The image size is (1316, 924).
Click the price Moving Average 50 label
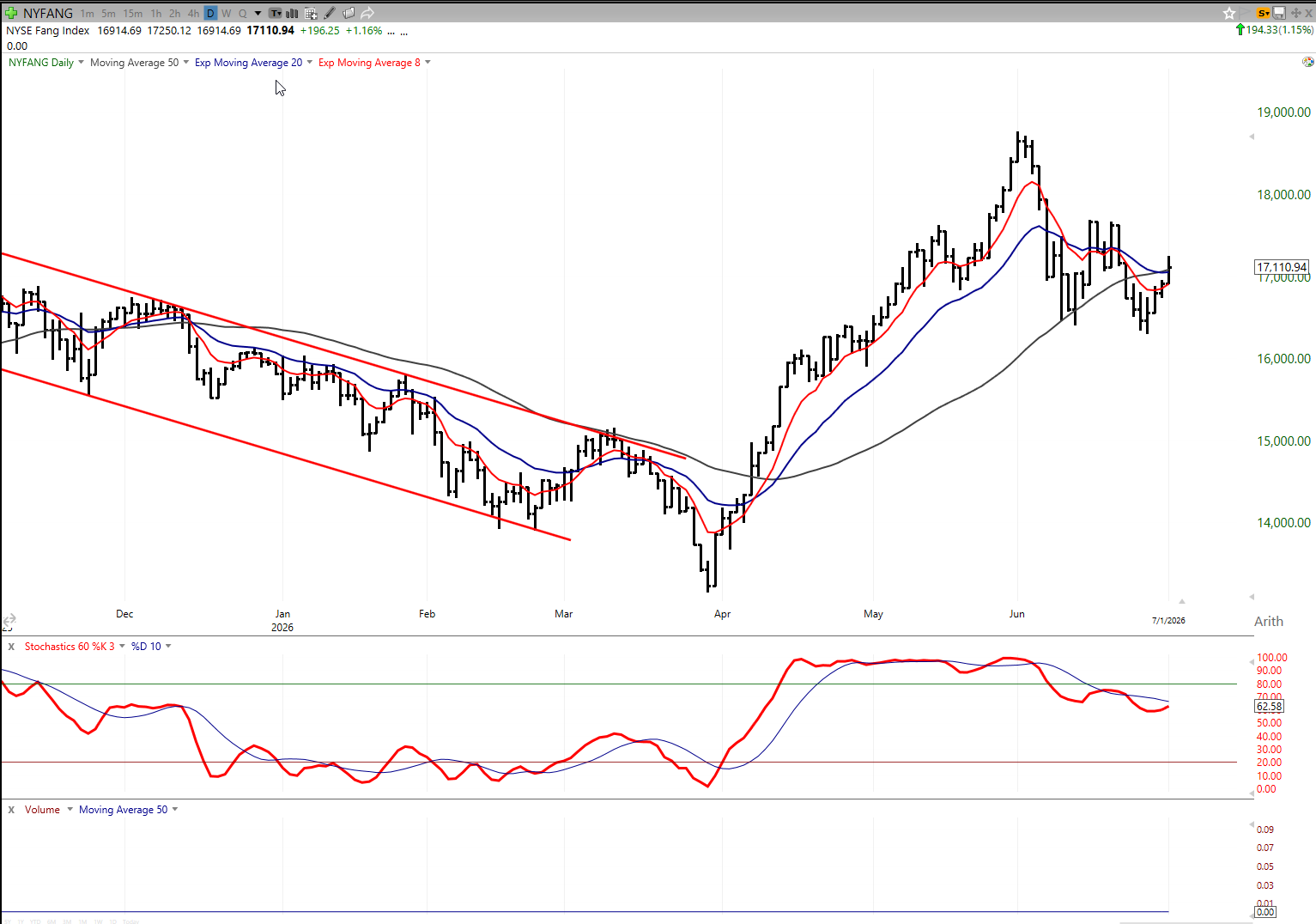pyautogui.click(x=135, y=63)
